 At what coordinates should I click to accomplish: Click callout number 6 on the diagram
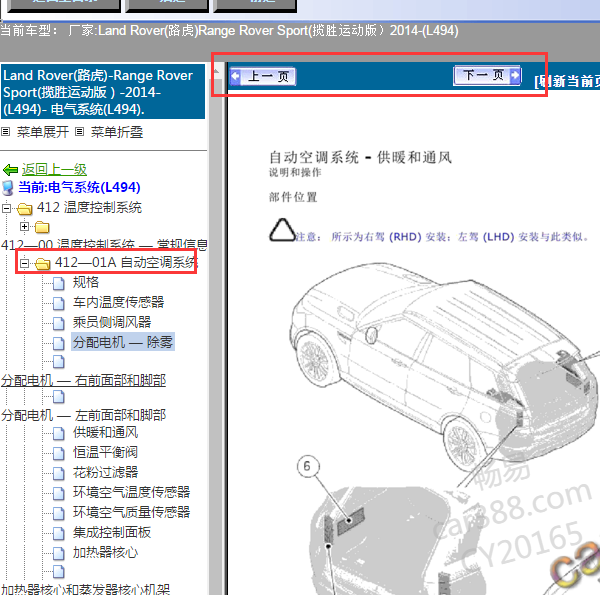[x=308, y=466]
